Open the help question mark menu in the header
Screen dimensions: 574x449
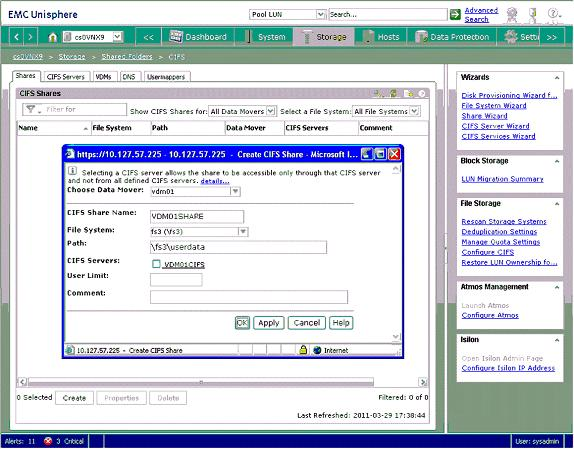[x=554, y=15]
